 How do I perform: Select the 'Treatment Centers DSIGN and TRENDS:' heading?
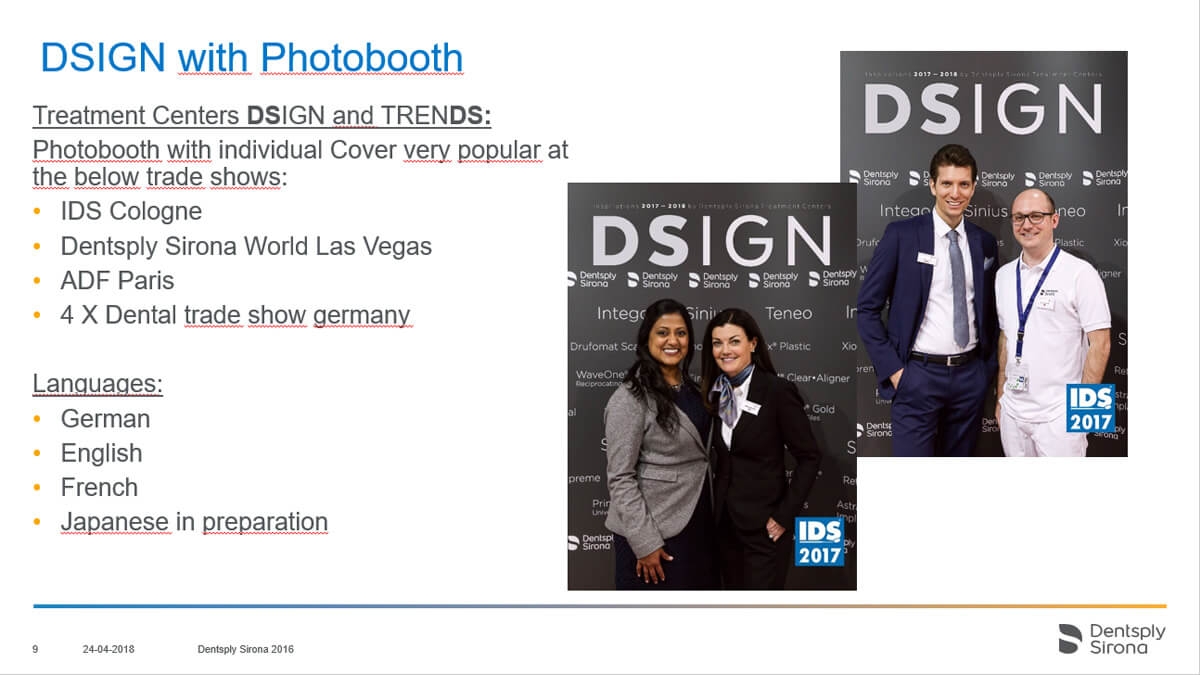pos(262,115)
